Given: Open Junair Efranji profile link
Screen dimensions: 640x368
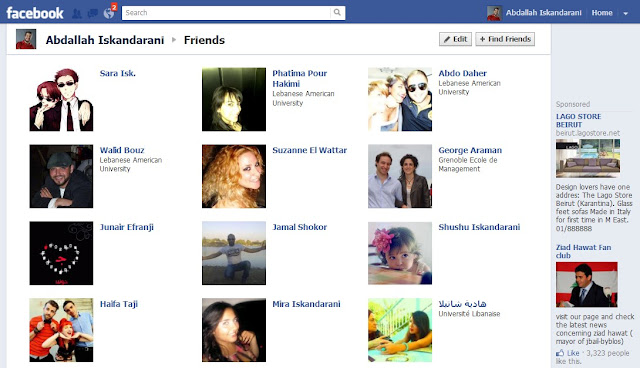Looking at the screenshot, I should (127, 227).
